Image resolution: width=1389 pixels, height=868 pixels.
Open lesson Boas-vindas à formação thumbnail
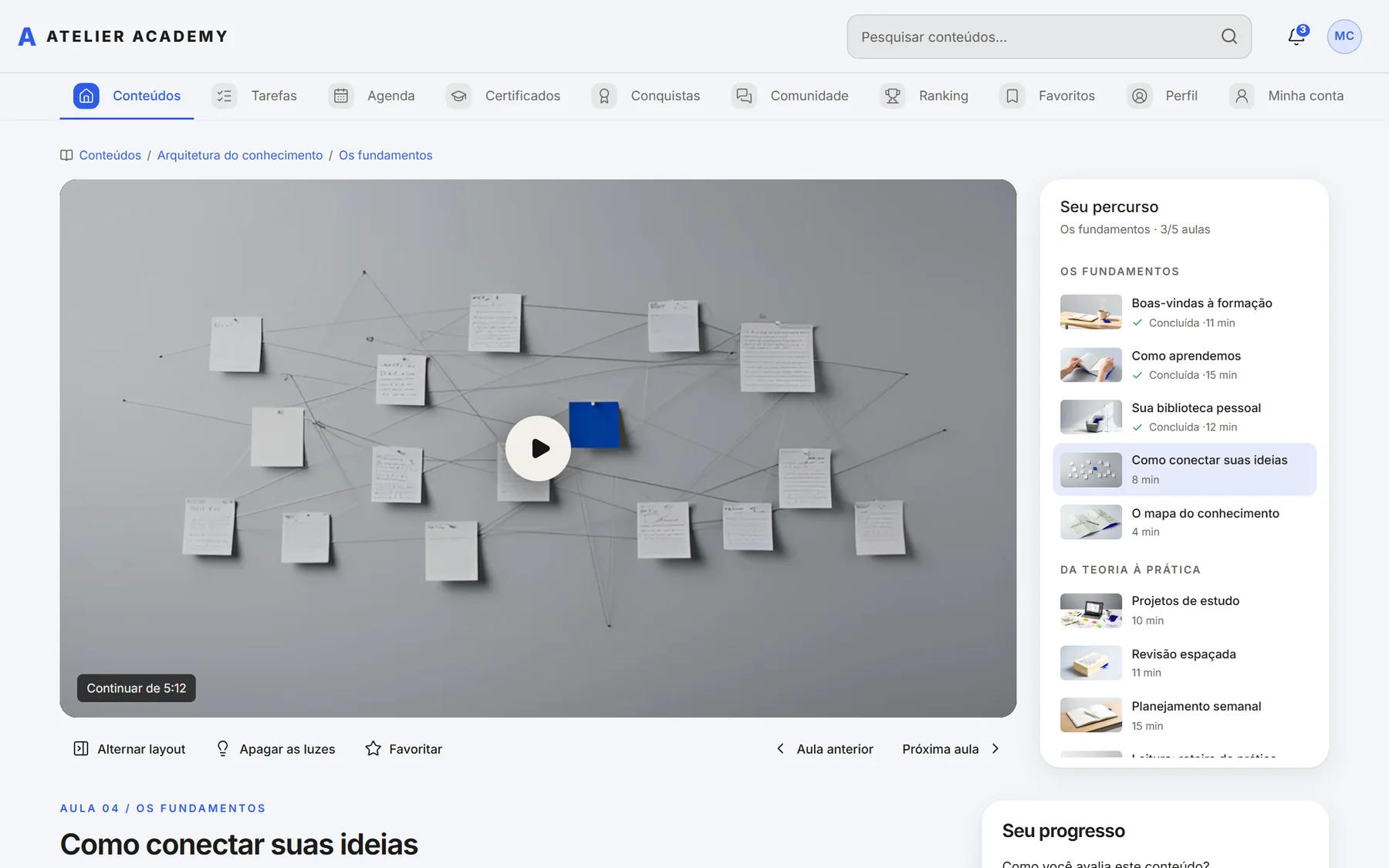pyautogui.click(x=1091, y=312)
